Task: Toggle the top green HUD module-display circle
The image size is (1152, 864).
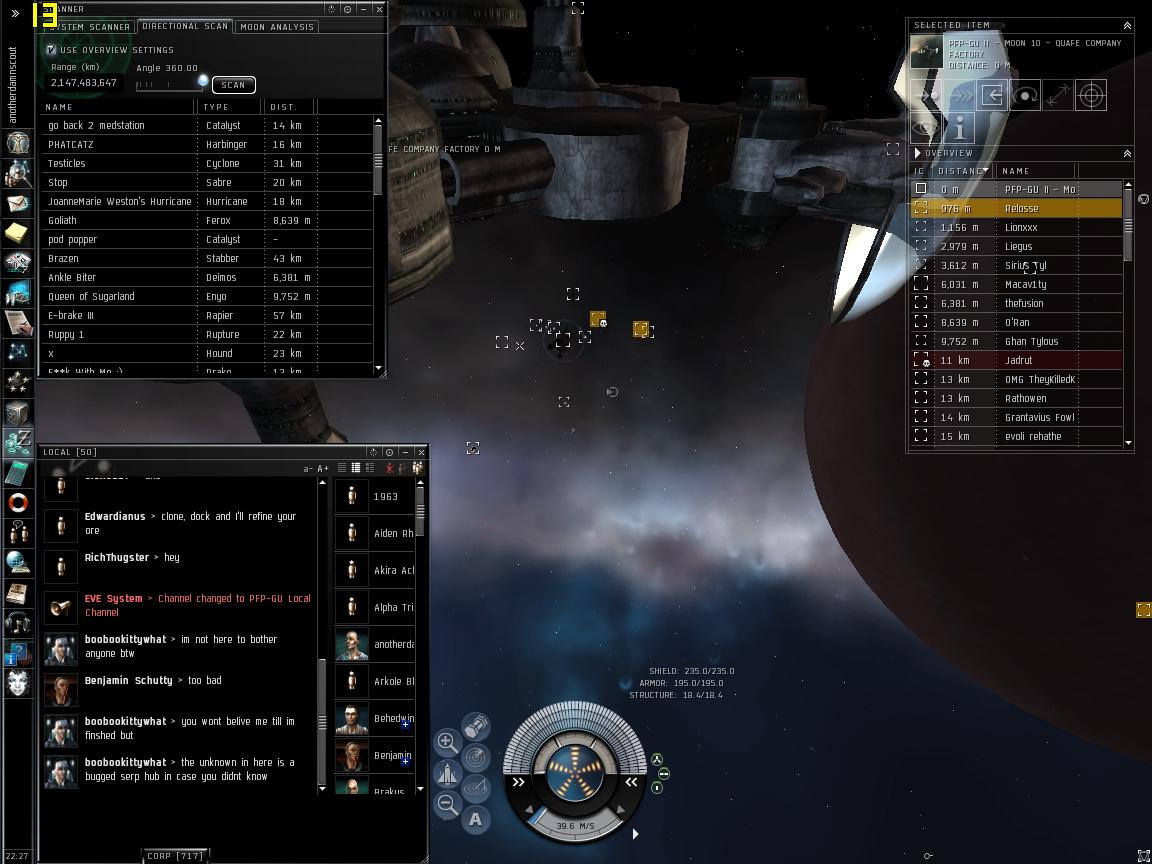Action: coord(657,760)
